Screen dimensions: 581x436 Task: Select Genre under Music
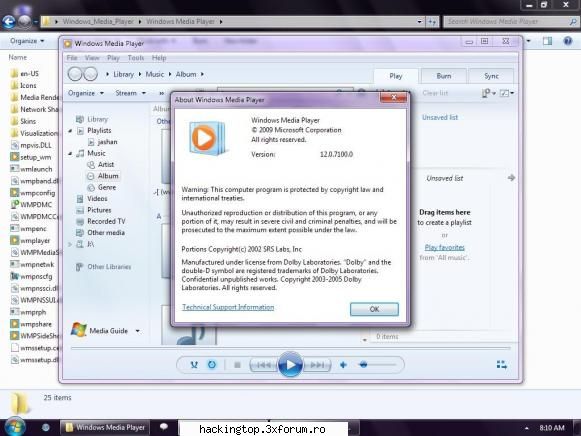[x=107, y=187]
